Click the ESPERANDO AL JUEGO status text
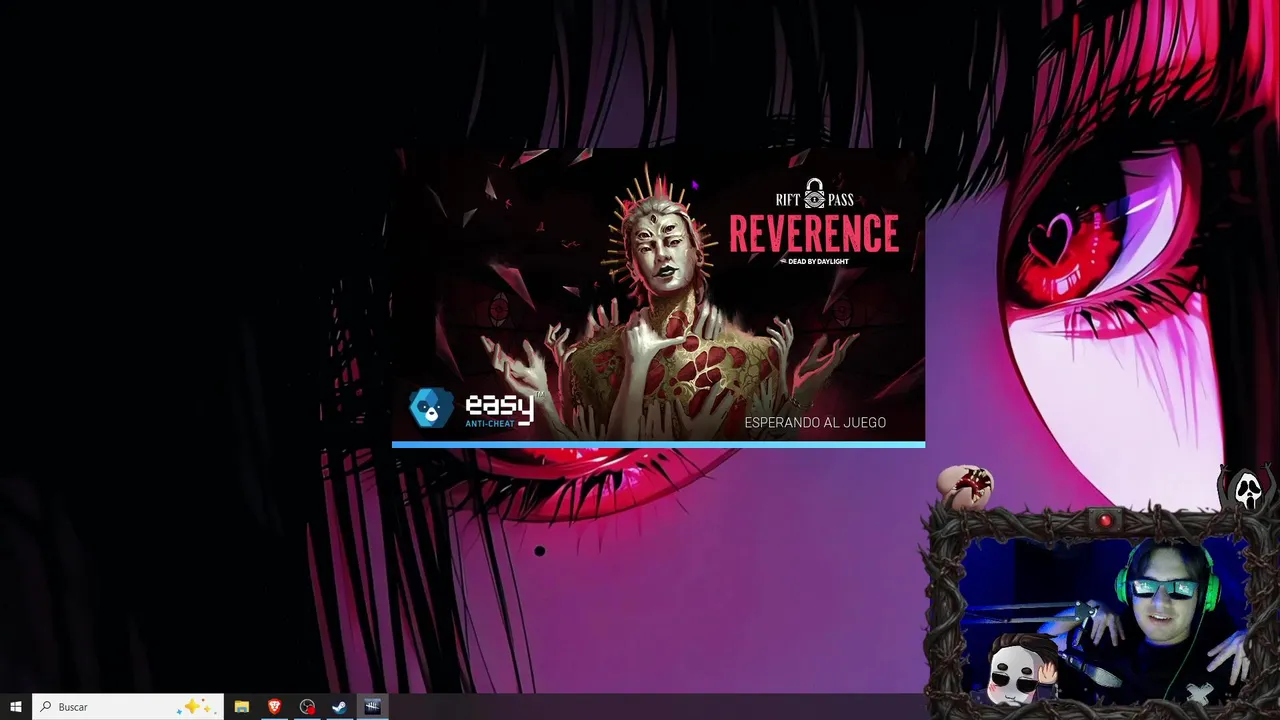Screen dimensions: 1280x720 [815, 423]
